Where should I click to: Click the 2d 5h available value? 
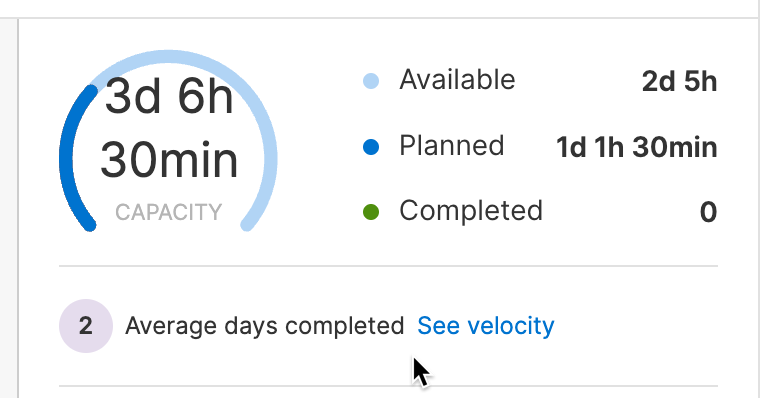tap(679, 81)
